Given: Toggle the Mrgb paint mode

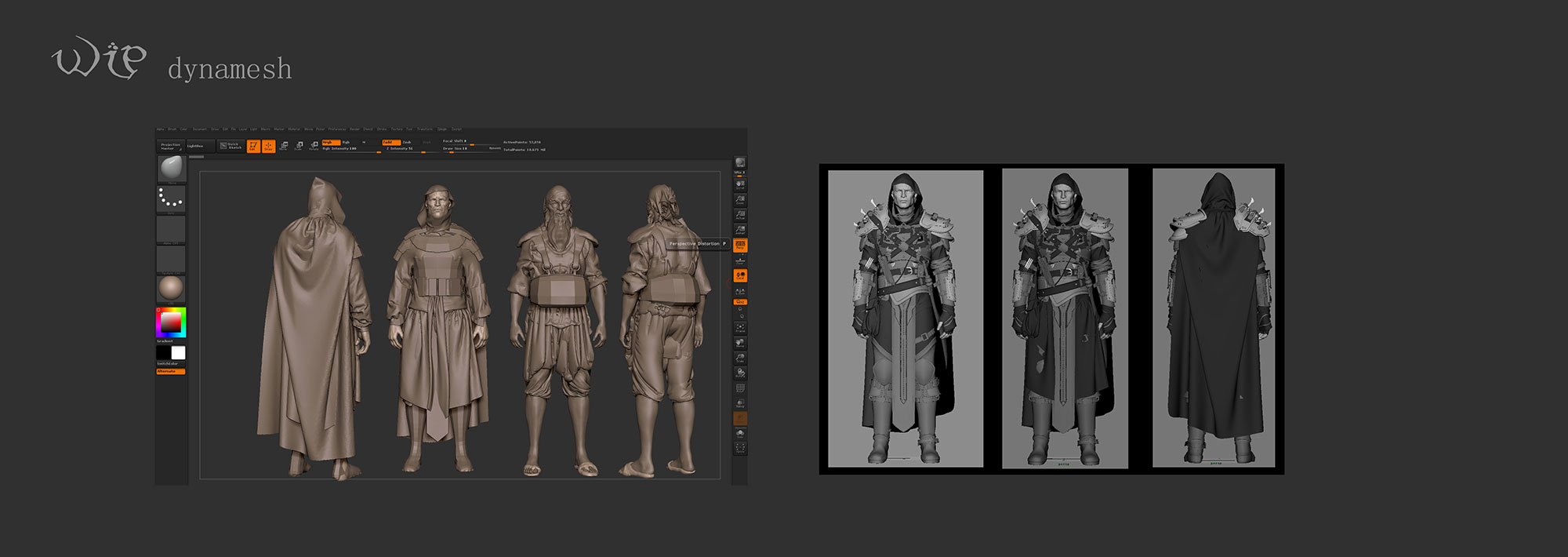Looking at the screenshot, I should point(331,142).
